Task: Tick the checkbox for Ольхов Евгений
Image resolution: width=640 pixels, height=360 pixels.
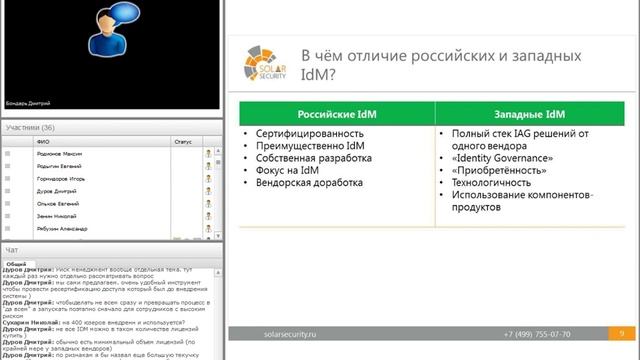Action: tap(7, 204)
